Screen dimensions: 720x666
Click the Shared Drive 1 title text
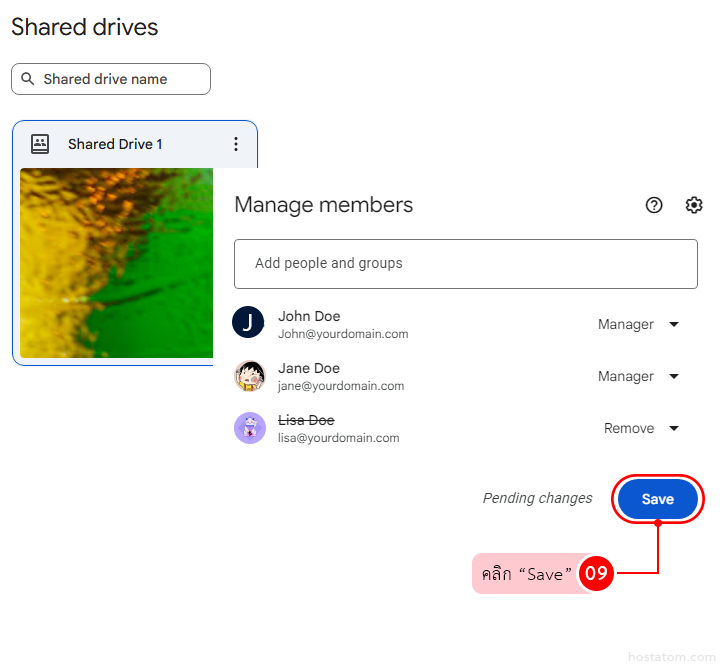click(x=115, y=144)
